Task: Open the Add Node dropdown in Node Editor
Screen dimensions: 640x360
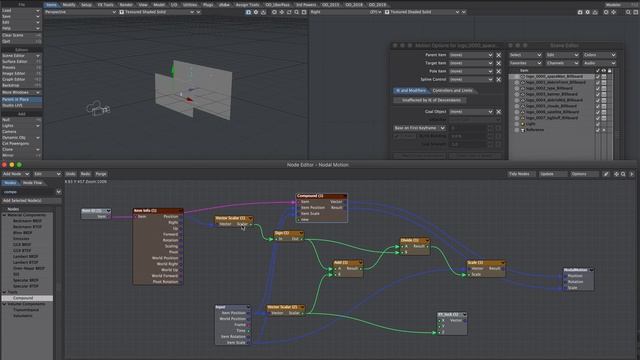Action: click(16, 174)
